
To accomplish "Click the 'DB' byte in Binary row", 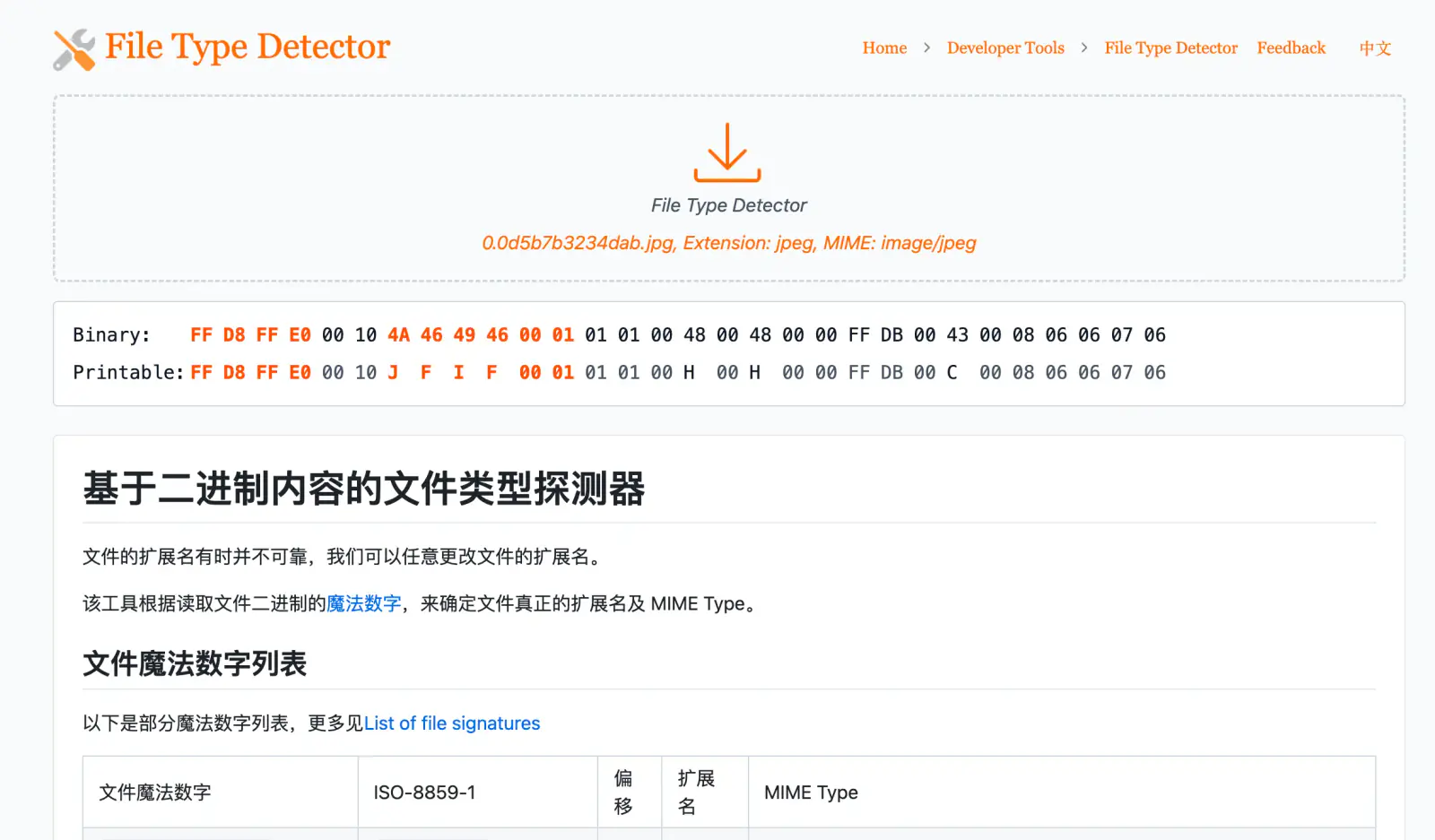I will tap(891, 335).
